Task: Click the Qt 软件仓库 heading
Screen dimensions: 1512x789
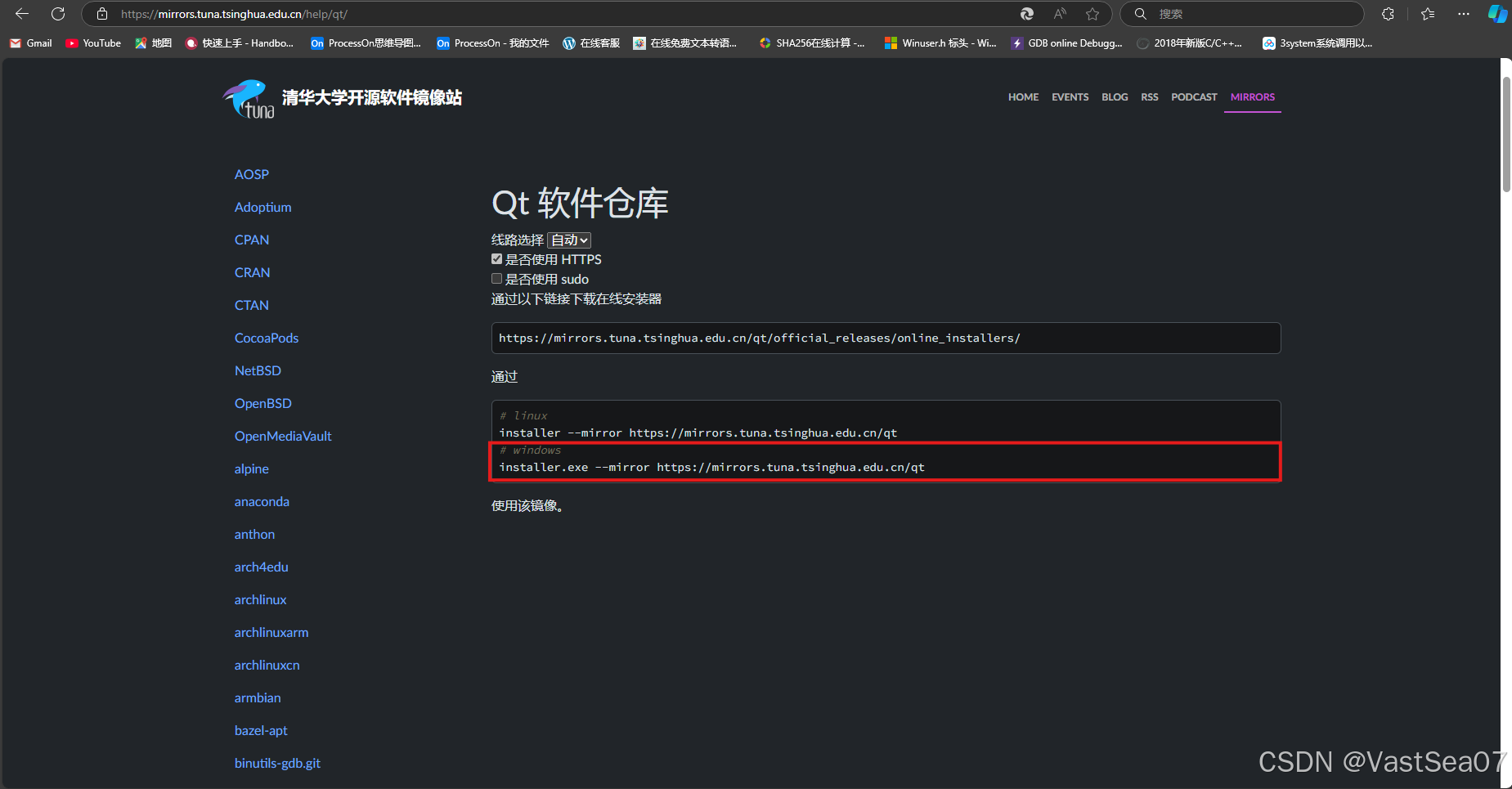Action: 580,203
